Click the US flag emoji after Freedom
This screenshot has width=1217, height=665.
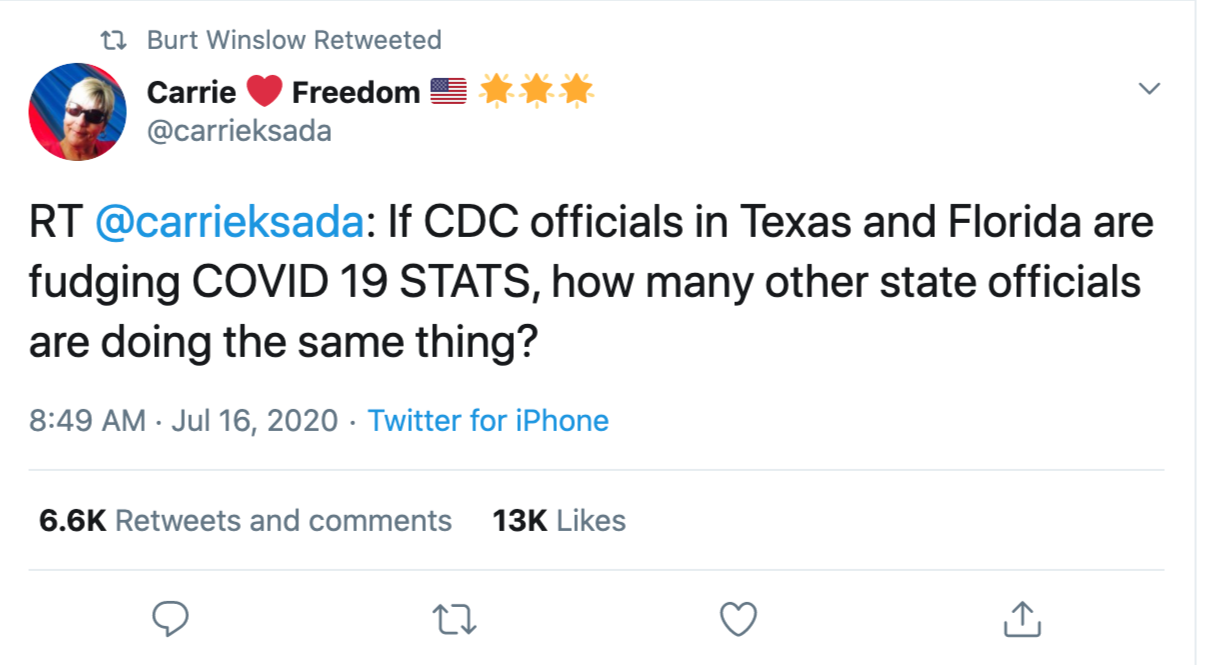click(448, 93)
